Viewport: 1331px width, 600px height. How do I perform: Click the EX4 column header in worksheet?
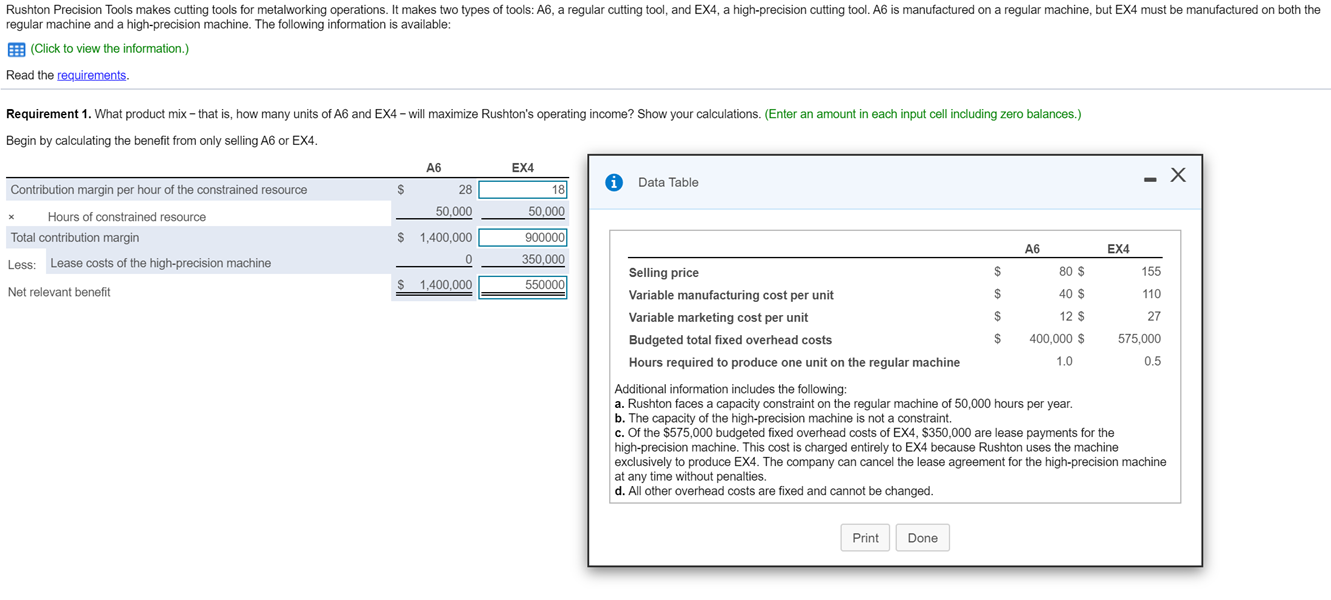coord(523,168)
